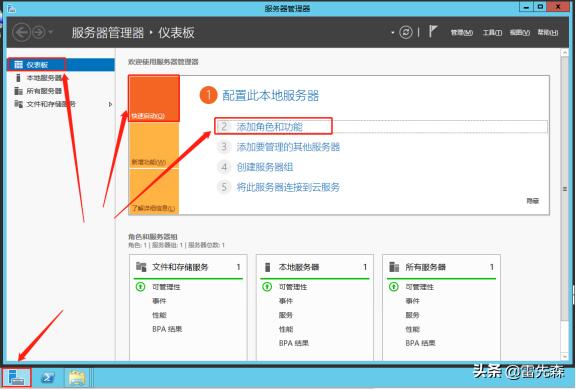Open 可管理性 in 文件和存储服务 tile
Viewport: 576px width, 390px height.
click(x=166, y=287)
